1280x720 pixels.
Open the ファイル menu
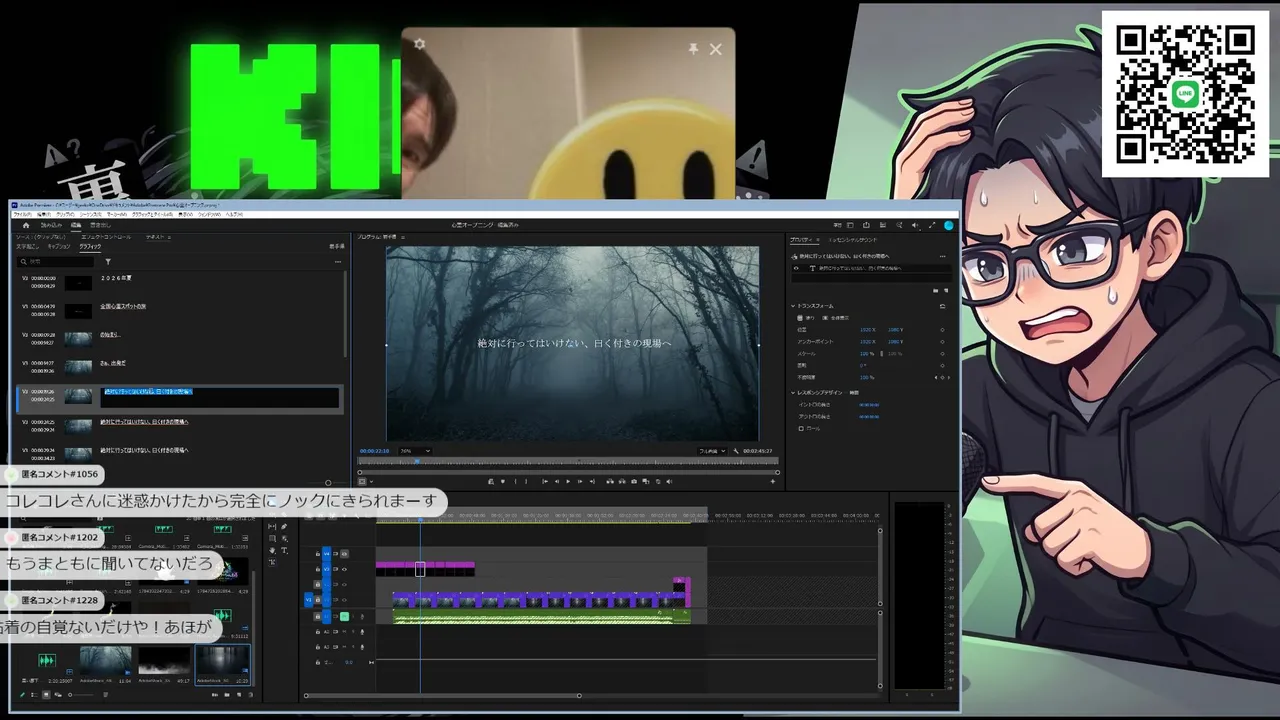tap(23, 214)
